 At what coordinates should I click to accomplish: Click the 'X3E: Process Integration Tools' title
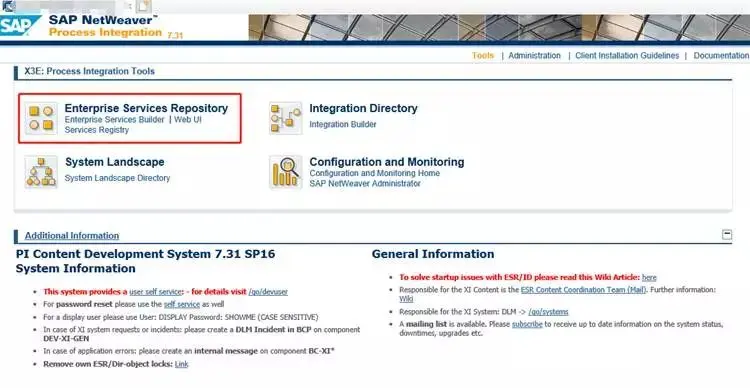(89, 71)
